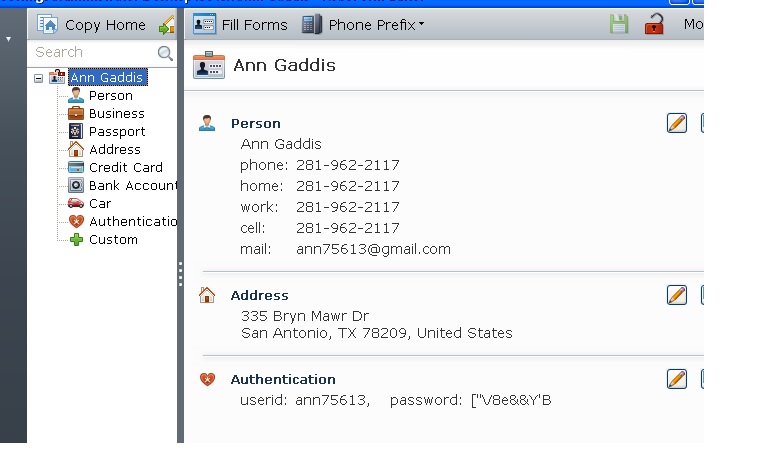This screenshot has height=460, width=768.
Task: Click the Ann Gaddis identity card icon
Action: [x=208, y=65]
